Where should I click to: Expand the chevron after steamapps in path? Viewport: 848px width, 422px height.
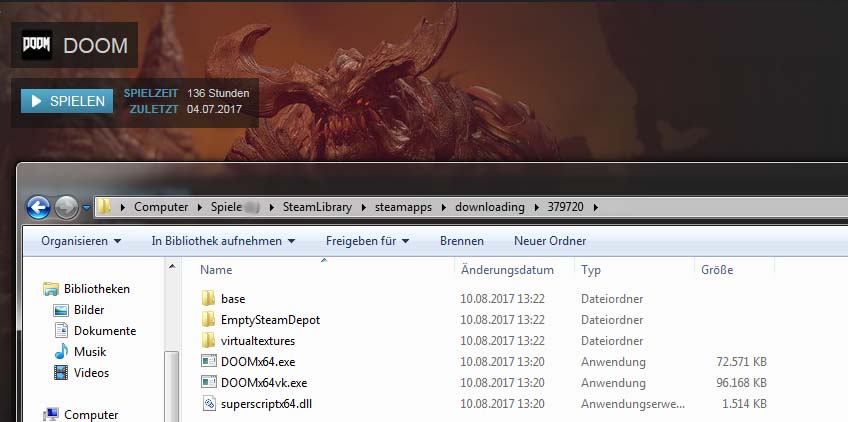pos(444,207)
